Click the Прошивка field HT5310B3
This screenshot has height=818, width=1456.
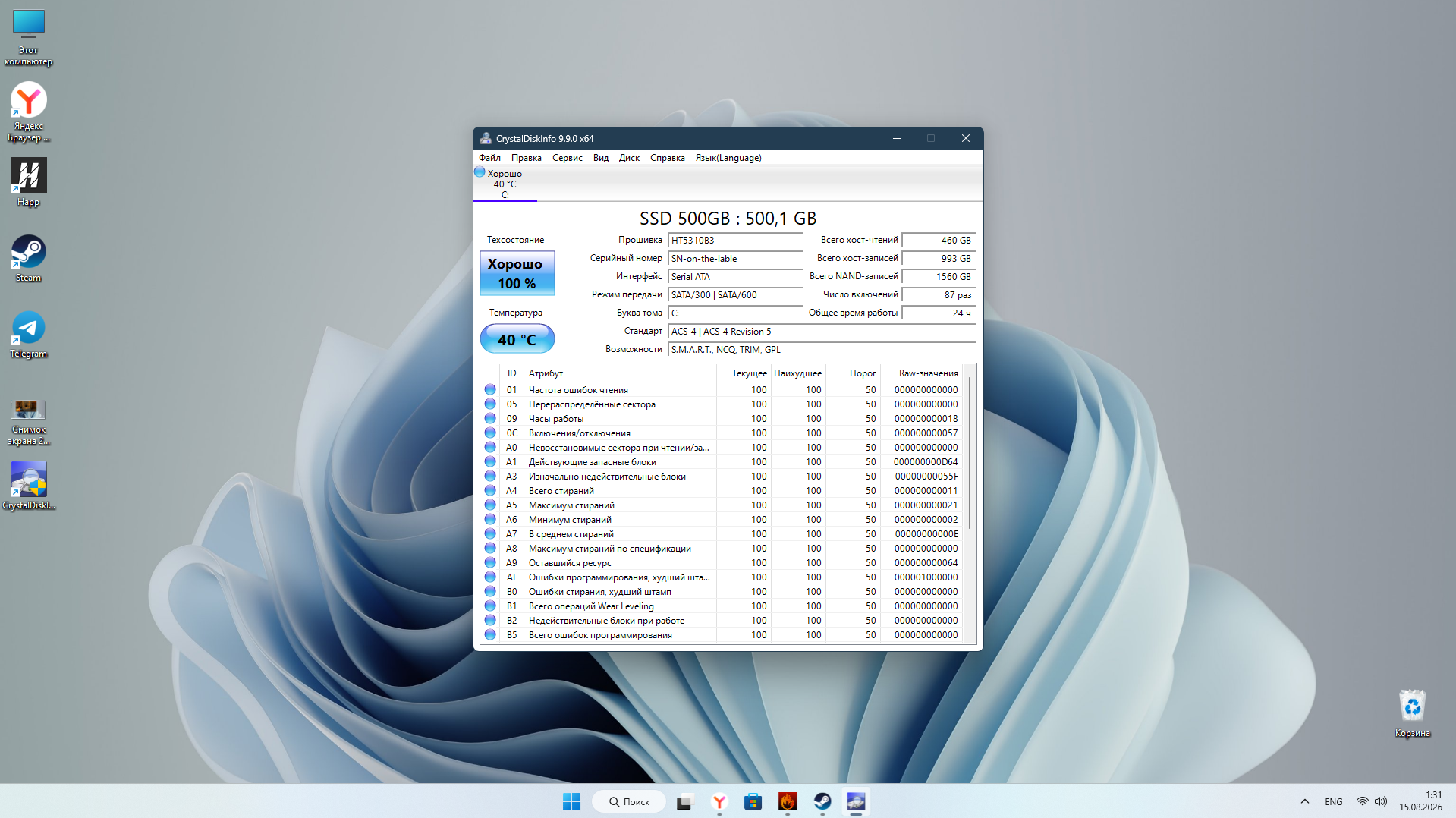734,240
